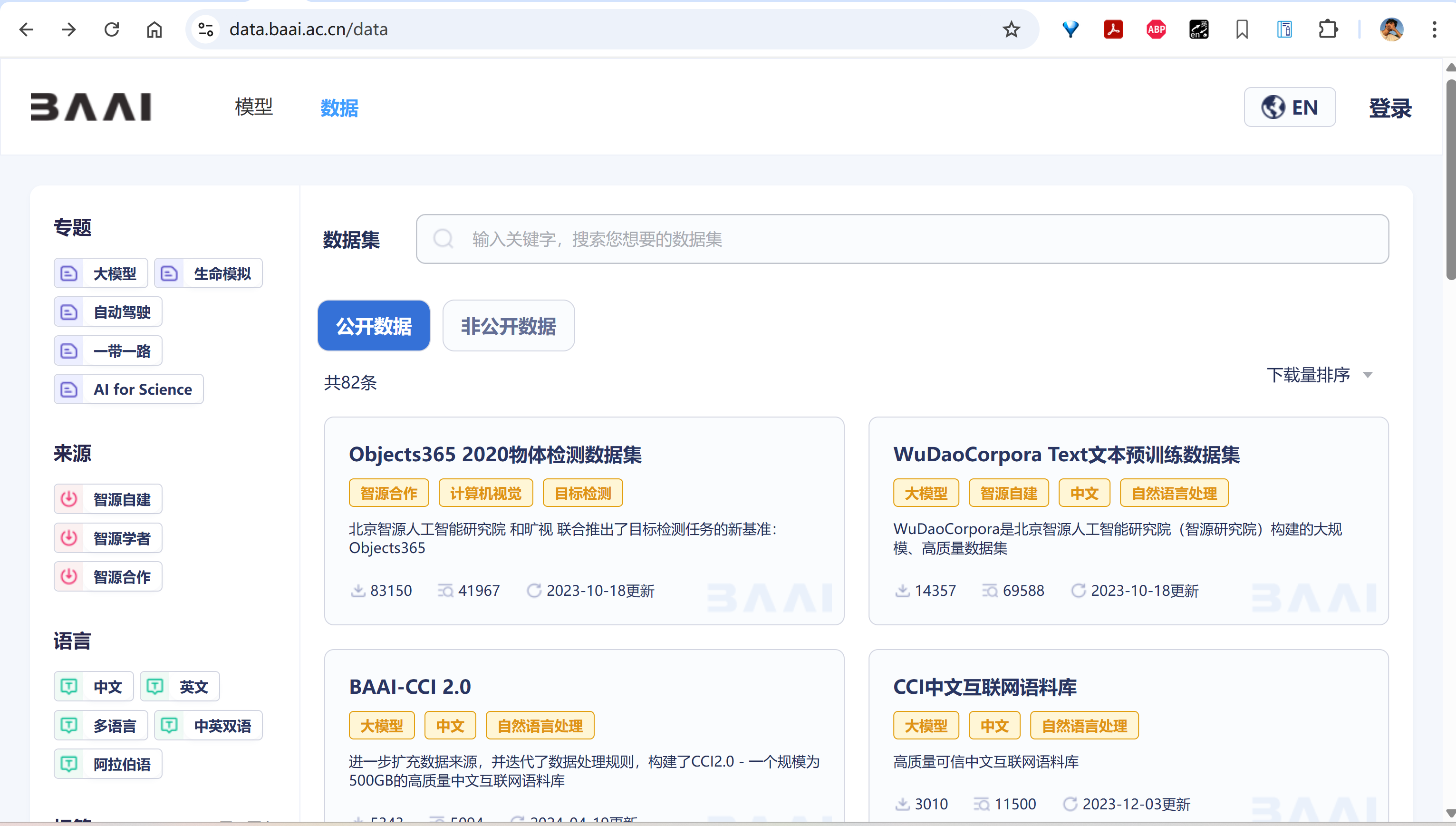
Task: Click the dataset keyword search field
Action: tap(901, 239)
